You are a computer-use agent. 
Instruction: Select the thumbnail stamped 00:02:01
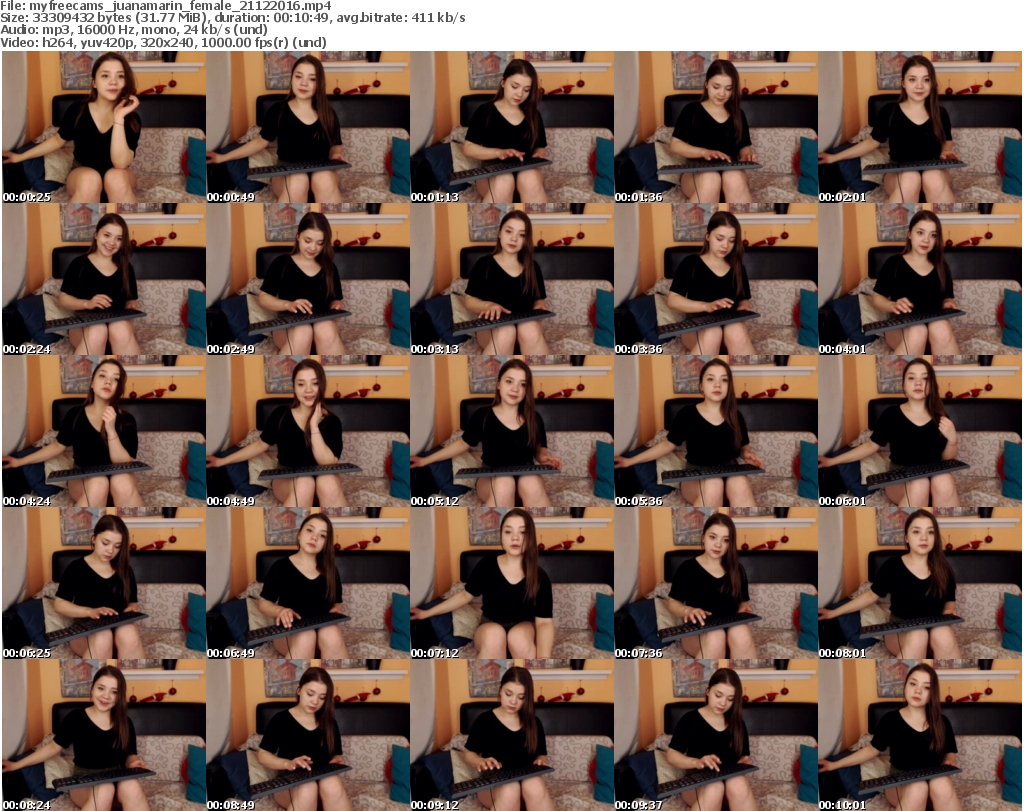point(920,127)
